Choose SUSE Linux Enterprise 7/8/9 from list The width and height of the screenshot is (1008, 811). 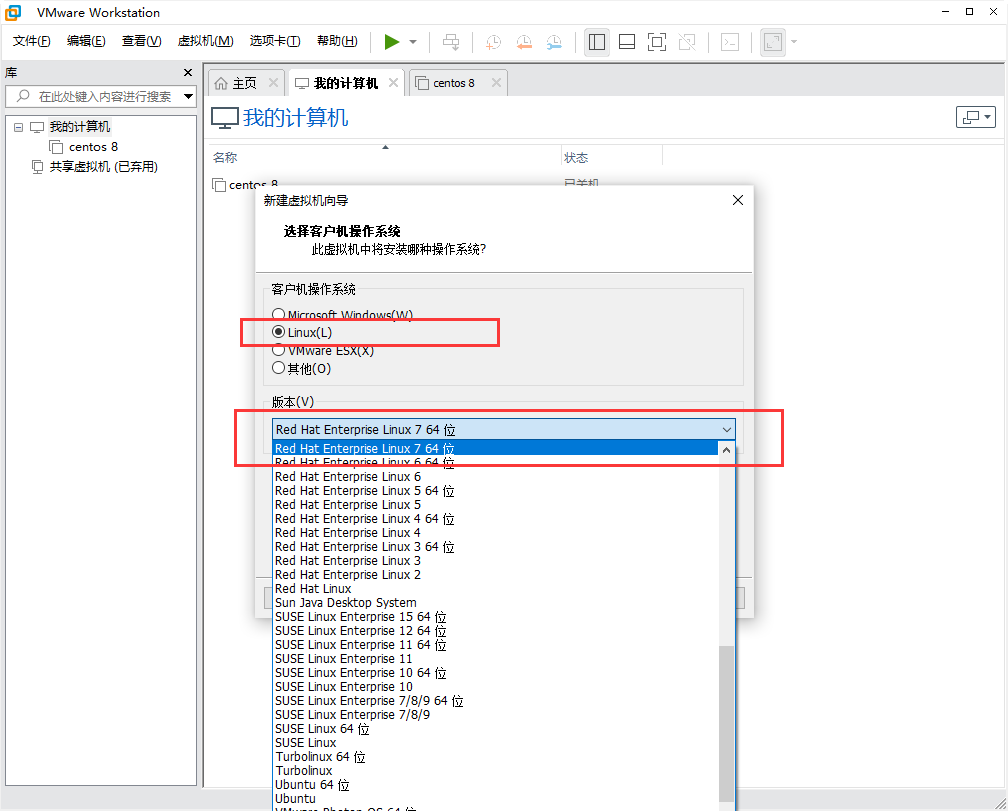tap(495, 715)
